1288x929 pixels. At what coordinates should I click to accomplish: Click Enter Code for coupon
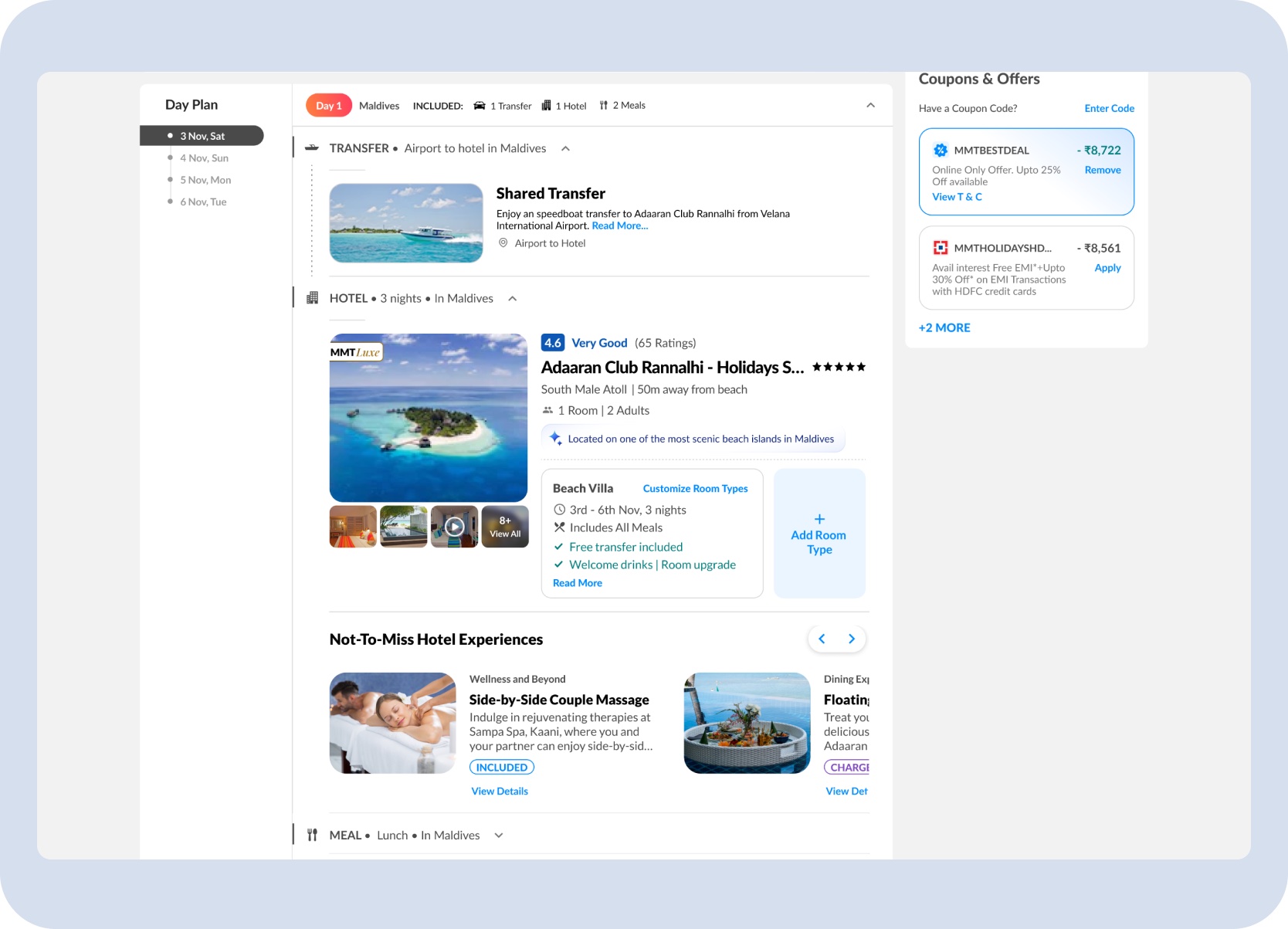click(1110, 108)
